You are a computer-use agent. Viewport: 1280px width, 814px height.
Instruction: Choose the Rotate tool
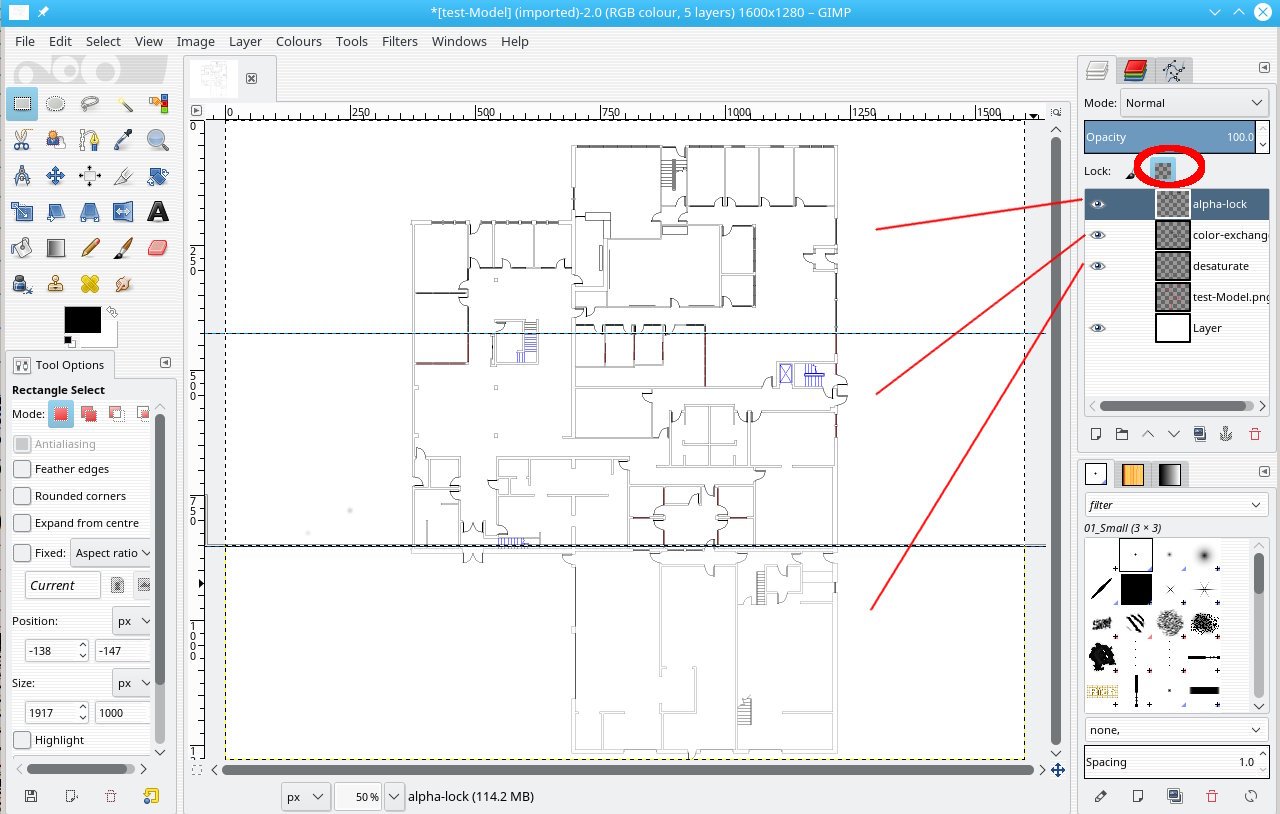click(x=158, y=176)
